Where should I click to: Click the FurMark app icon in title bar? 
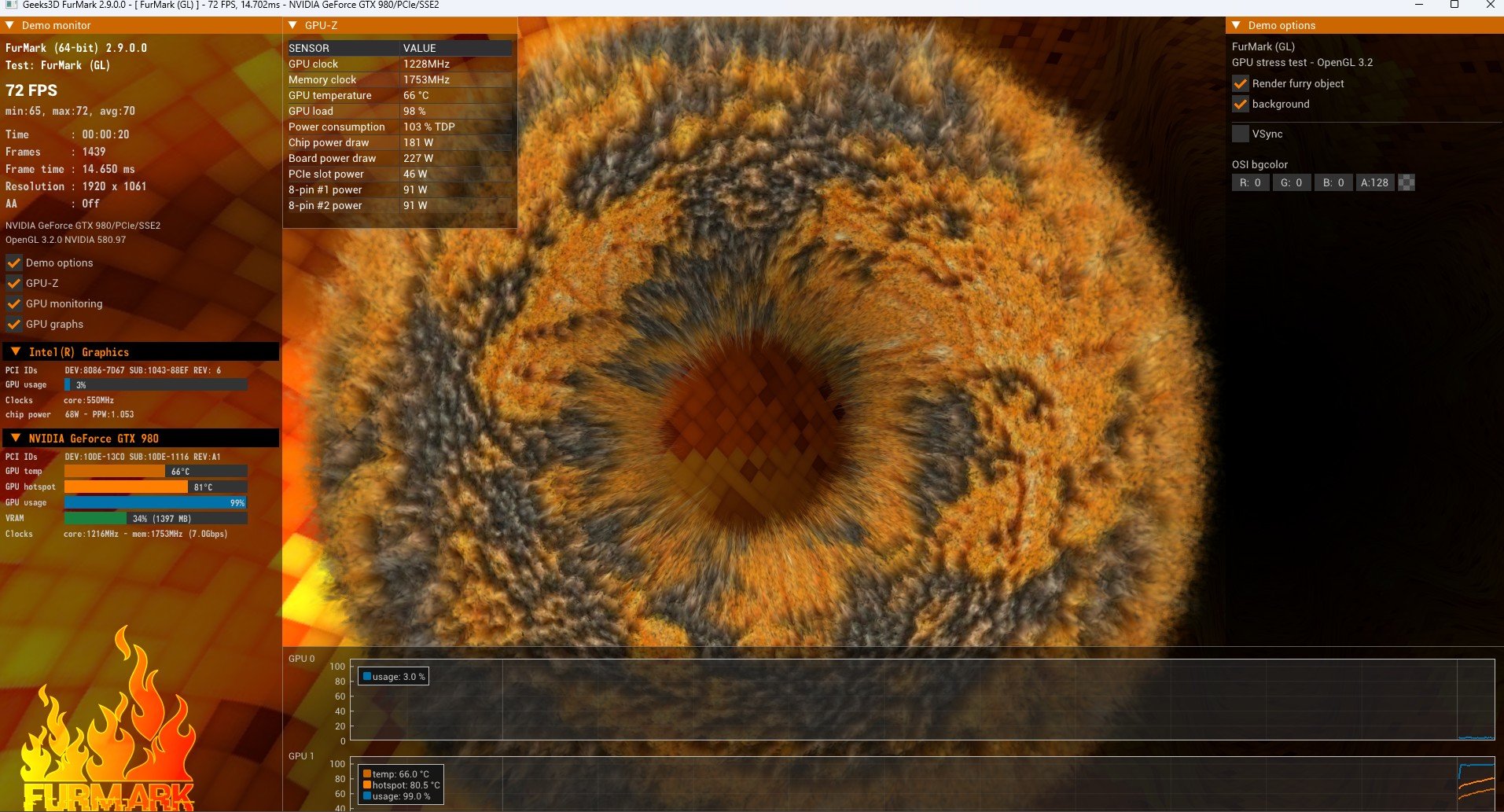[11, 5]
